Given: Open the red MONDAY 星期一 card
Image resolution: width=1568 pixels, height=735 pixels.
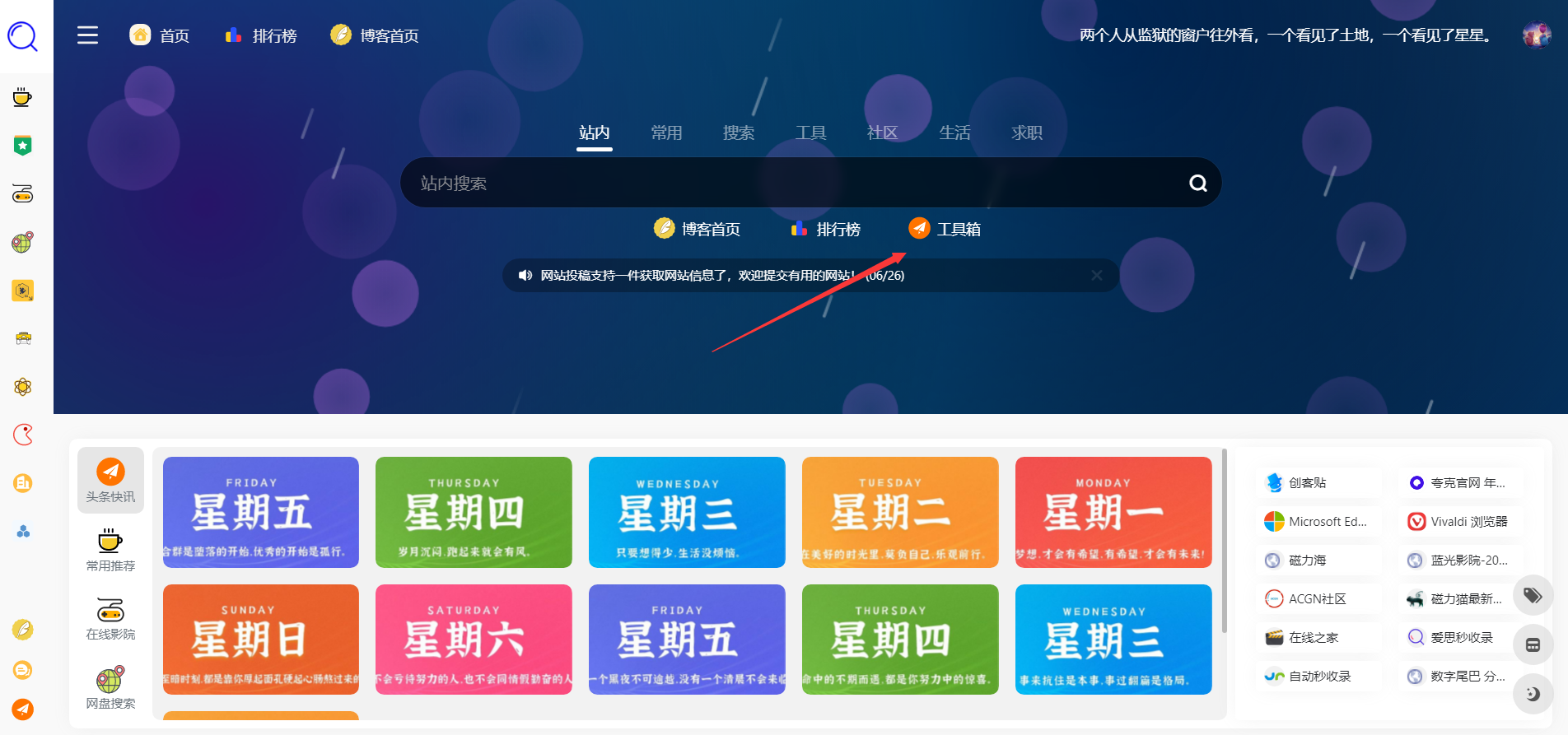Looking at the screenshot, I should tap(1113, 512).
